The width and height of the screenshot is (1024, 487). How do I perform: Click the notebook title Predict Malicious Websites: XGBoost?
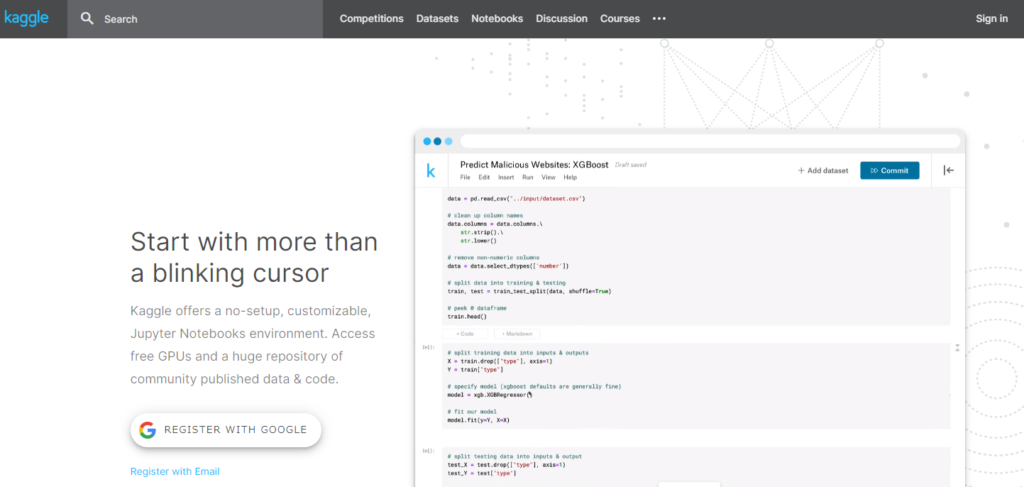pyautogui.click(x=535, y=165)
